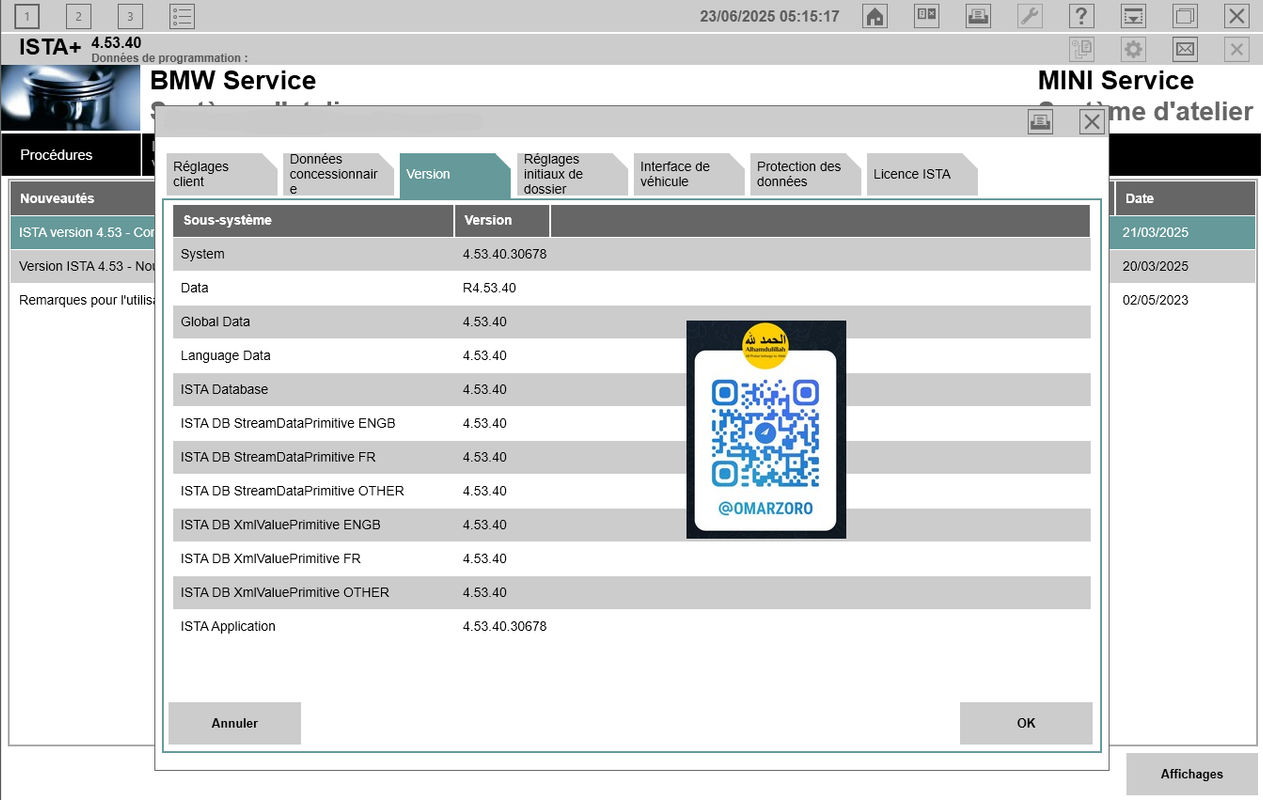Select the Data row
Screen dimensions: 1263x800
[632, 288]
